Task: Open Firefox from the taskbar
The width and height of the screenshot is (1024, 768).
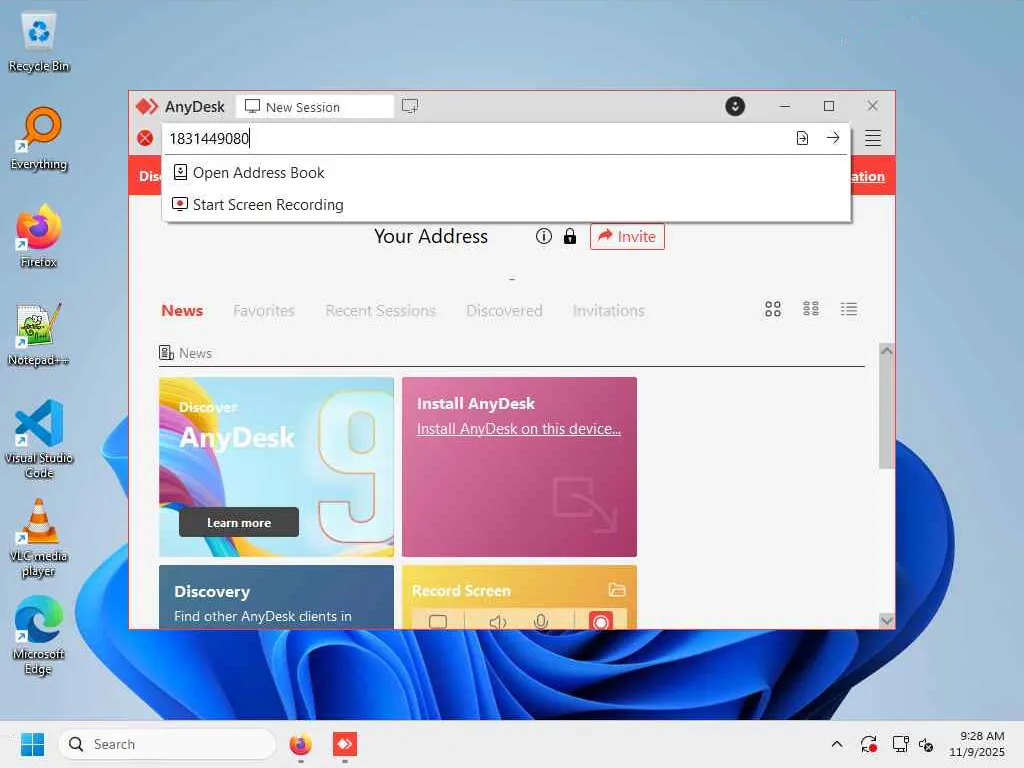Action: coord(300,744)
